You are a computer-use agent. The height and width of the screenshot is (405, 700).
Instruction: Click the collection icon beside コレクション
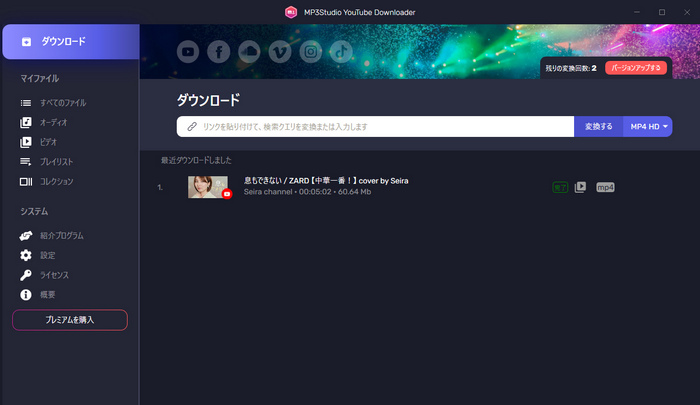tap(26, 181)
